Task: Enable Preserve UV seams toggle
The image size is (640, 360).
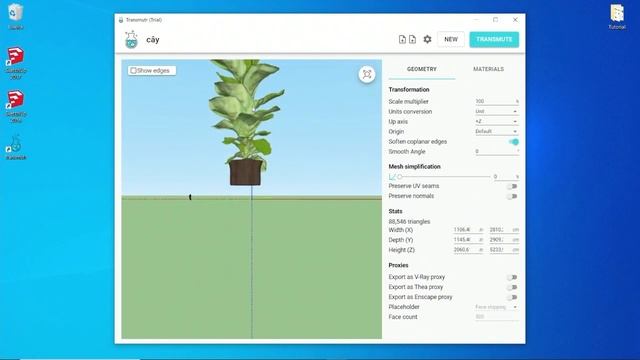Action: click(x=512, y=186)
